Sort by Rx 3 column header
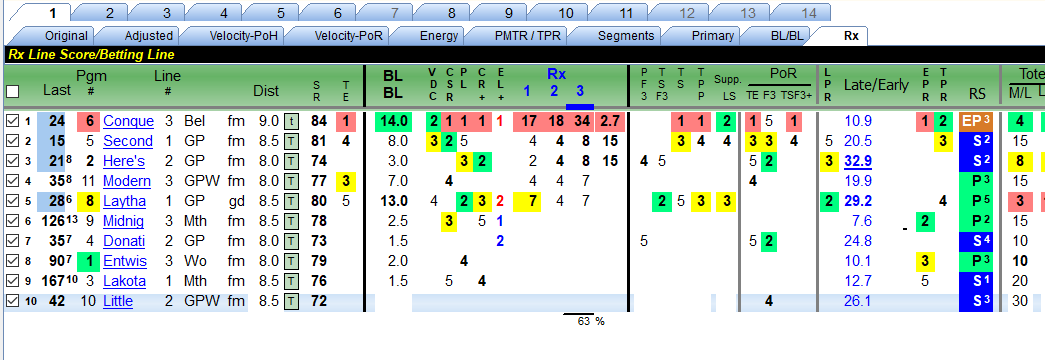The image size is (1045, 360). coord(580,91)
